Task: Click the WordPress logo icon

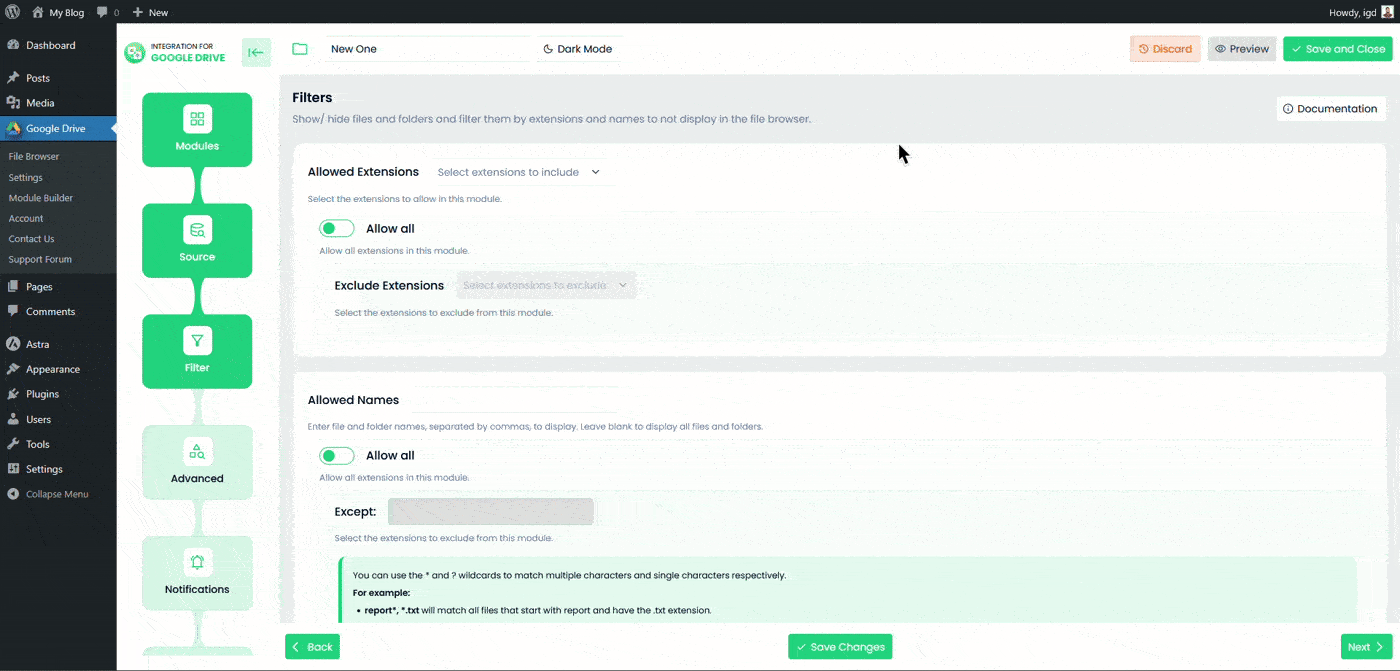Action: pyautogui.click(x=12, y=12)
